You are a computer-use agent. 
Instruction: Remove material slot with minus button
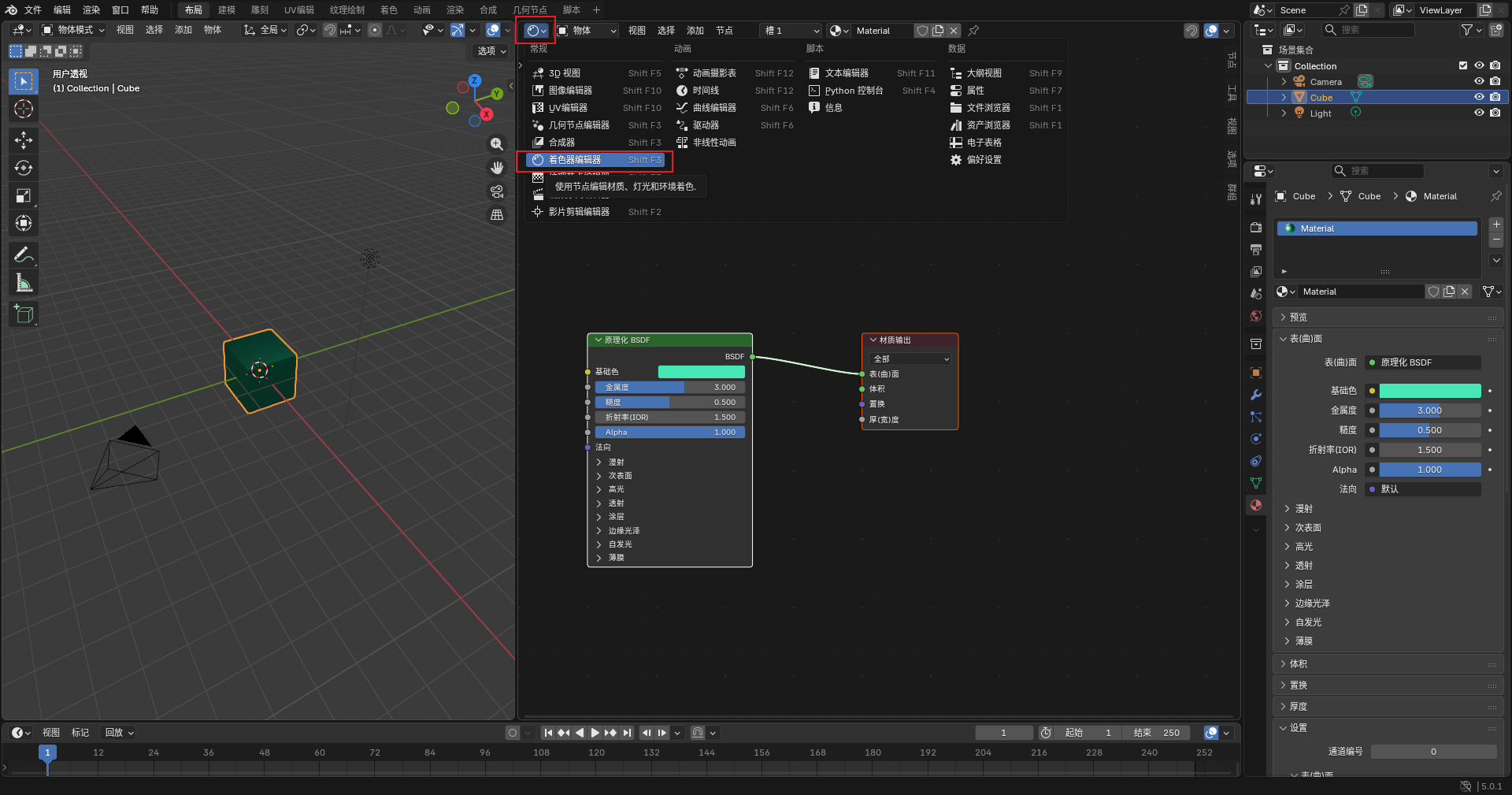click(x=1497, y=240)
